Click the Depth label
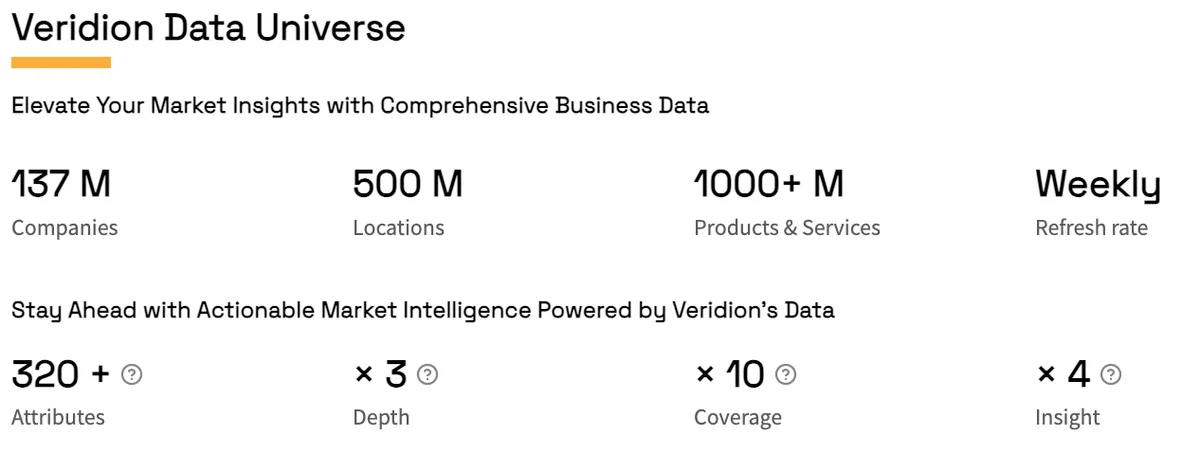The height and width of the screenshot is (453, 1200). (381, 418)
